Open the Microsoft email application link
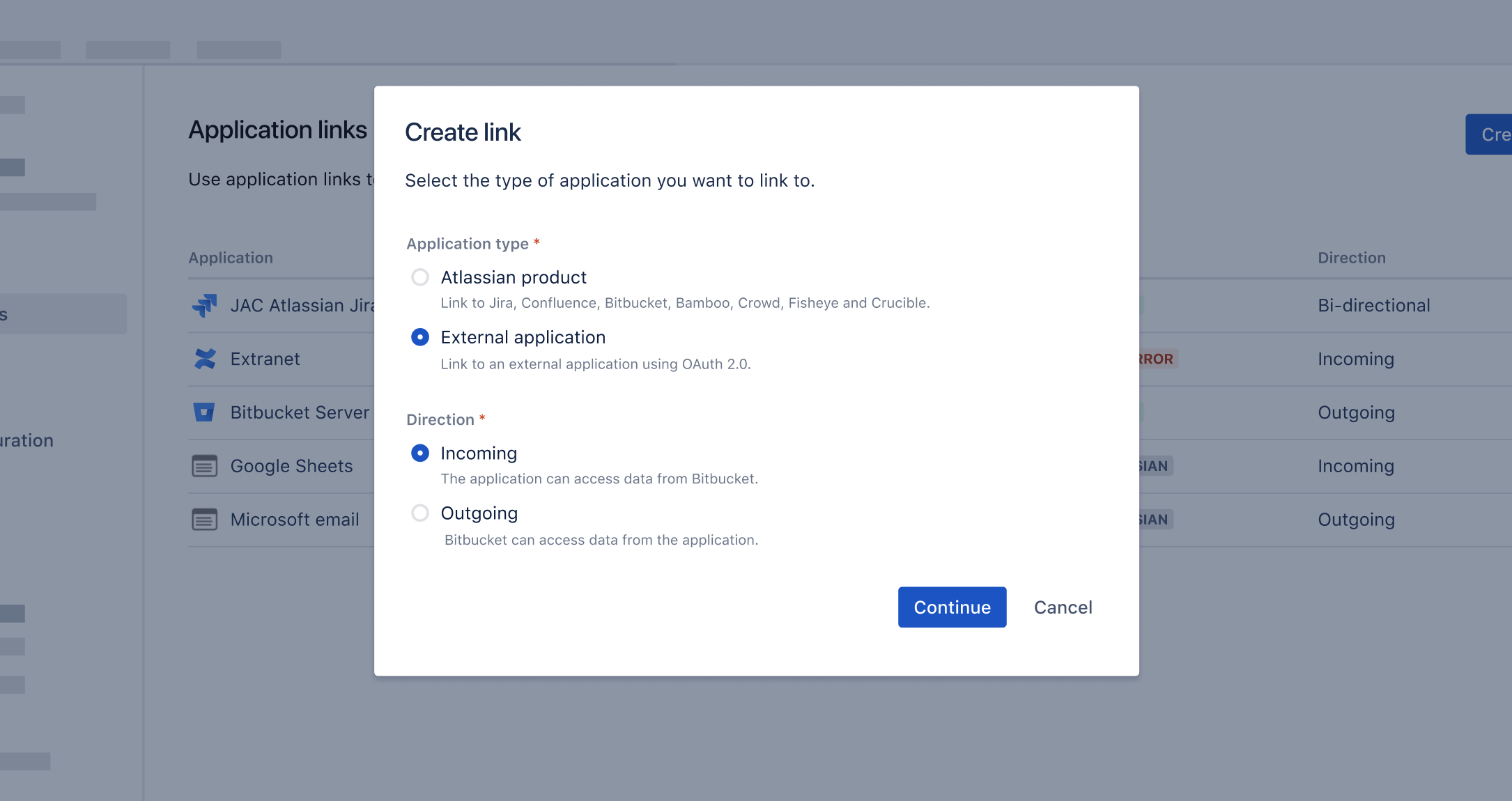The width and height of the screenshot is (1512, 801). click(x=295, y=519)
